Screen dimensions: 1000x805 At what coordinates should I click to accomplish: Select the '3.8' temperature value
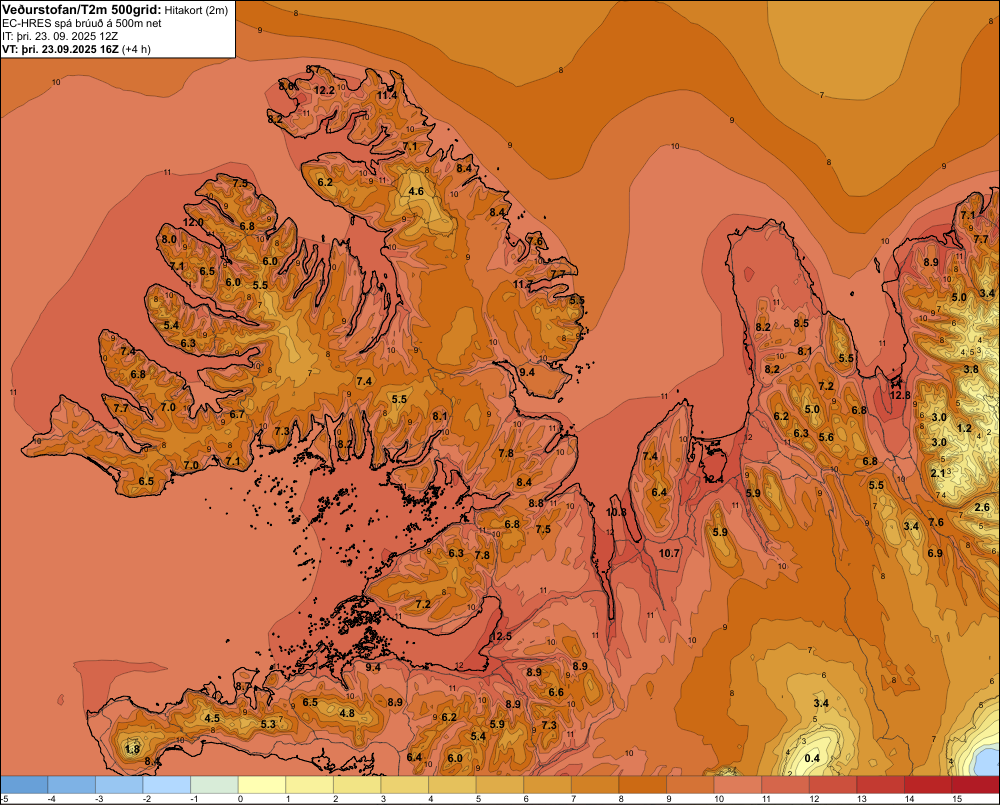pyautogui.click(x=971, y=369)
